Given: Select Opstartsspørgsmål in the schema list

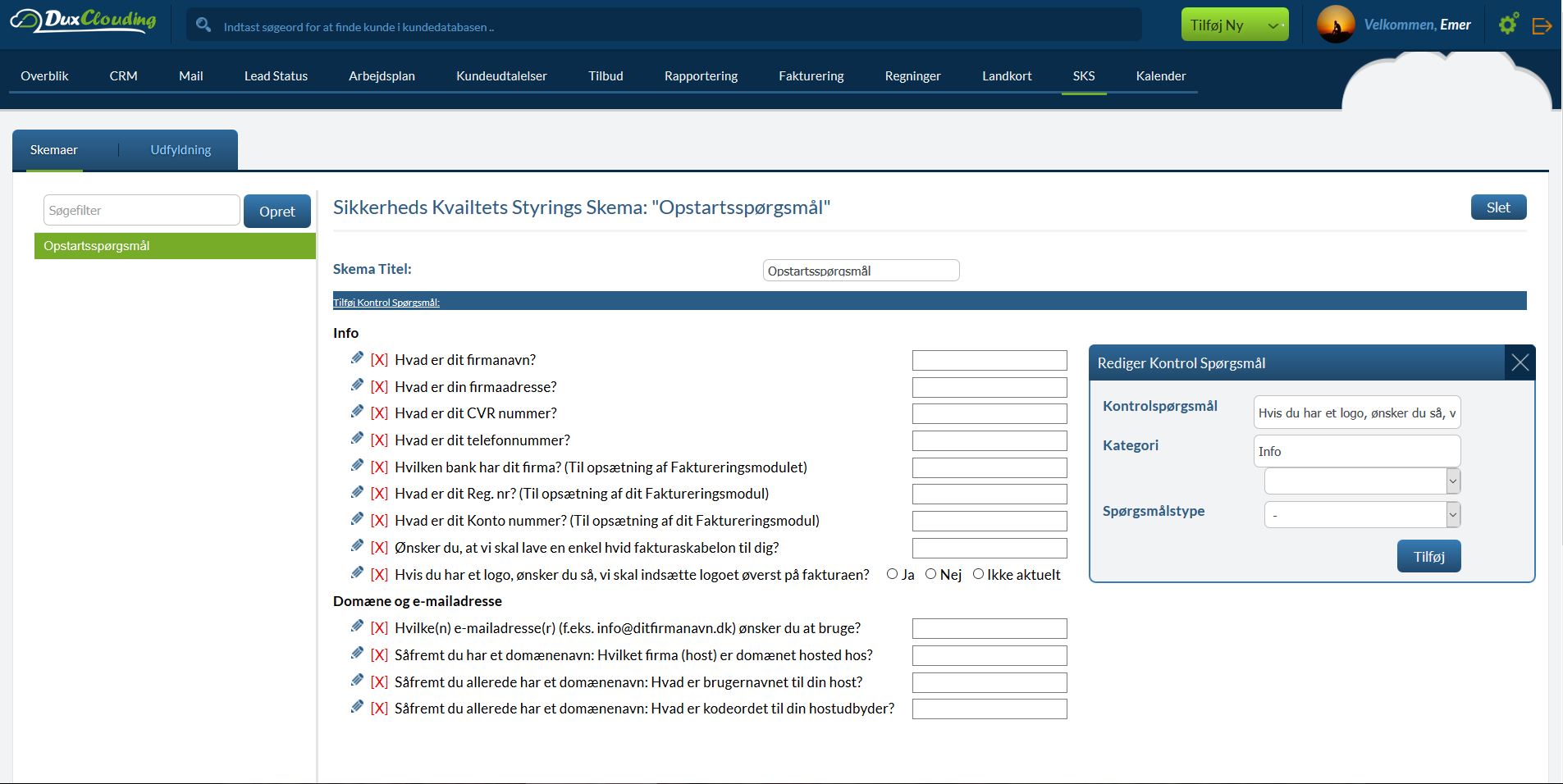Looking at the screenshot, I should (175, 246).
